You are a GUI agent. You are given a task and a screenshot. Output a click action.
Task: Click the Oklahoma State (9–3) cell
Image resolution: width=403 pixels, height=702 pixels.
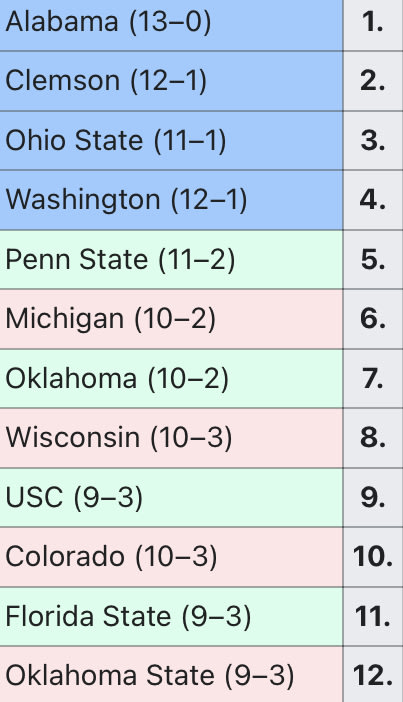coord(171,674)
